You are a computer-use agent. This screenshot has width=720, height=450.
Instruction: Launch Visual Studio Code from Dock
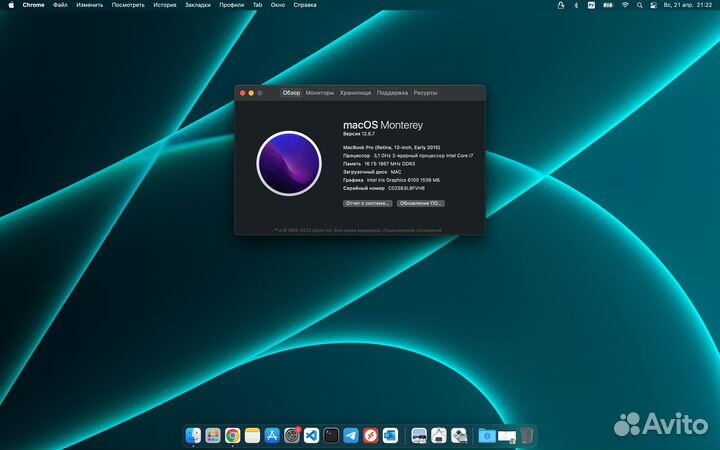(311, 435)
